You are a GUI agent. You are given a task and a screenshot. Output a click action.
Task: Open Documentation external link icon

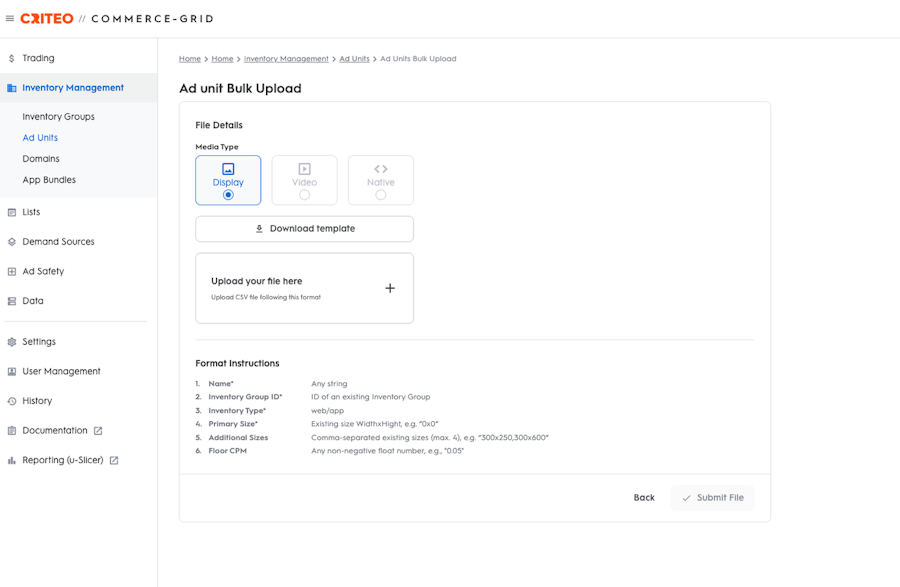[x=98, y=431]
